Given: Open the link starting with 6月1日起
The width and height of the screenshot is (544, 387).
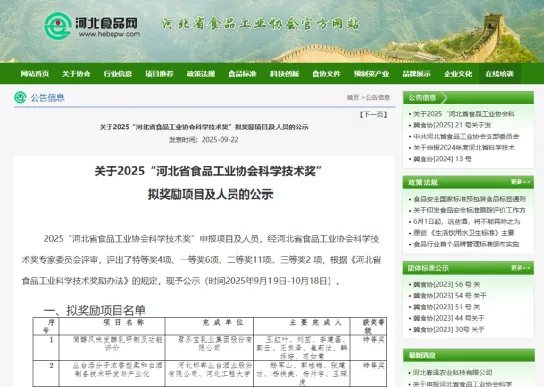Looking at the screenshot, I should point(467,221).
